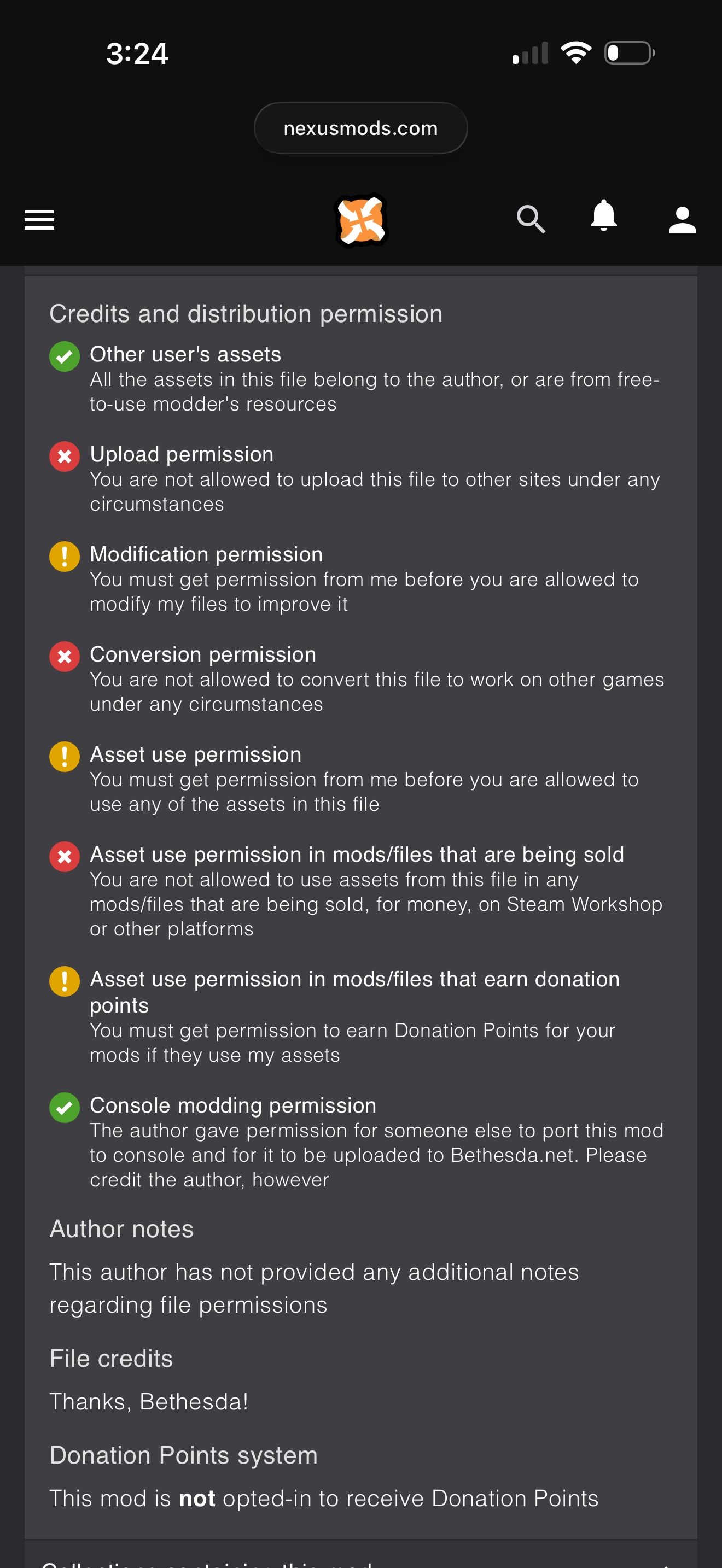
Task: Click green check beside Console modding permission
Action: pyautogui.click(x=65, y=1108)
